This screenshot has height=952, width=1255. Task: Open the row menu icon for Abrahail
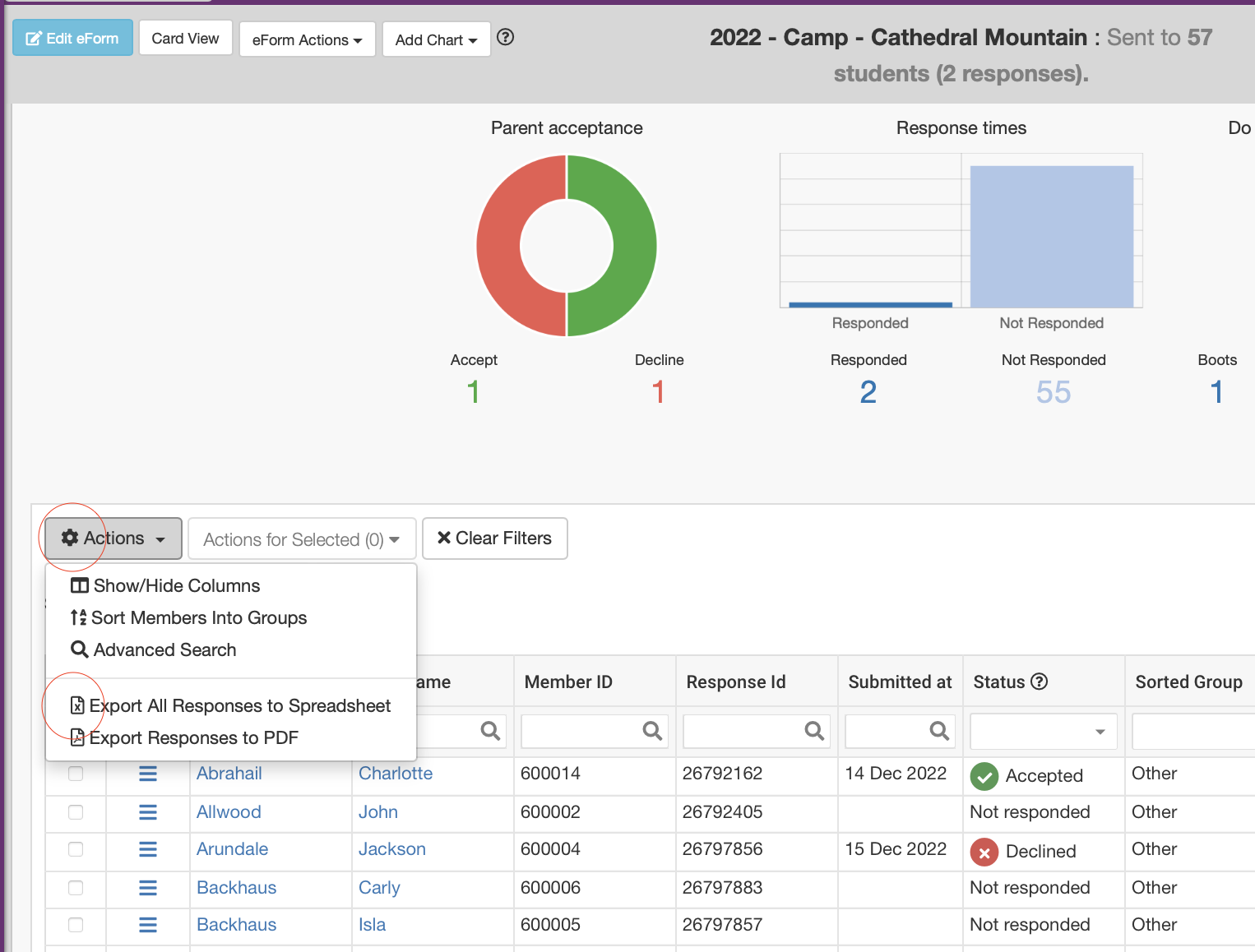tap(148, 774)
